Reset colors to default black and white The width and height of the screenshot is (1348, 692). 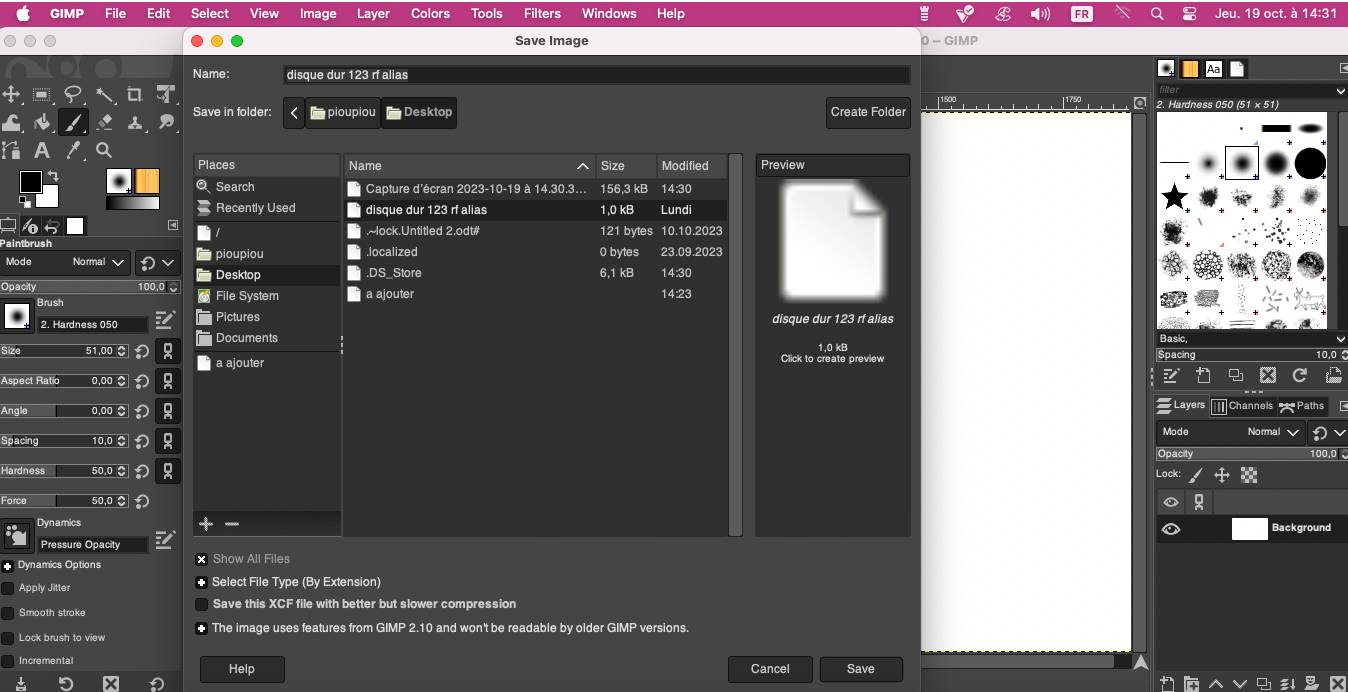point(25,202)
